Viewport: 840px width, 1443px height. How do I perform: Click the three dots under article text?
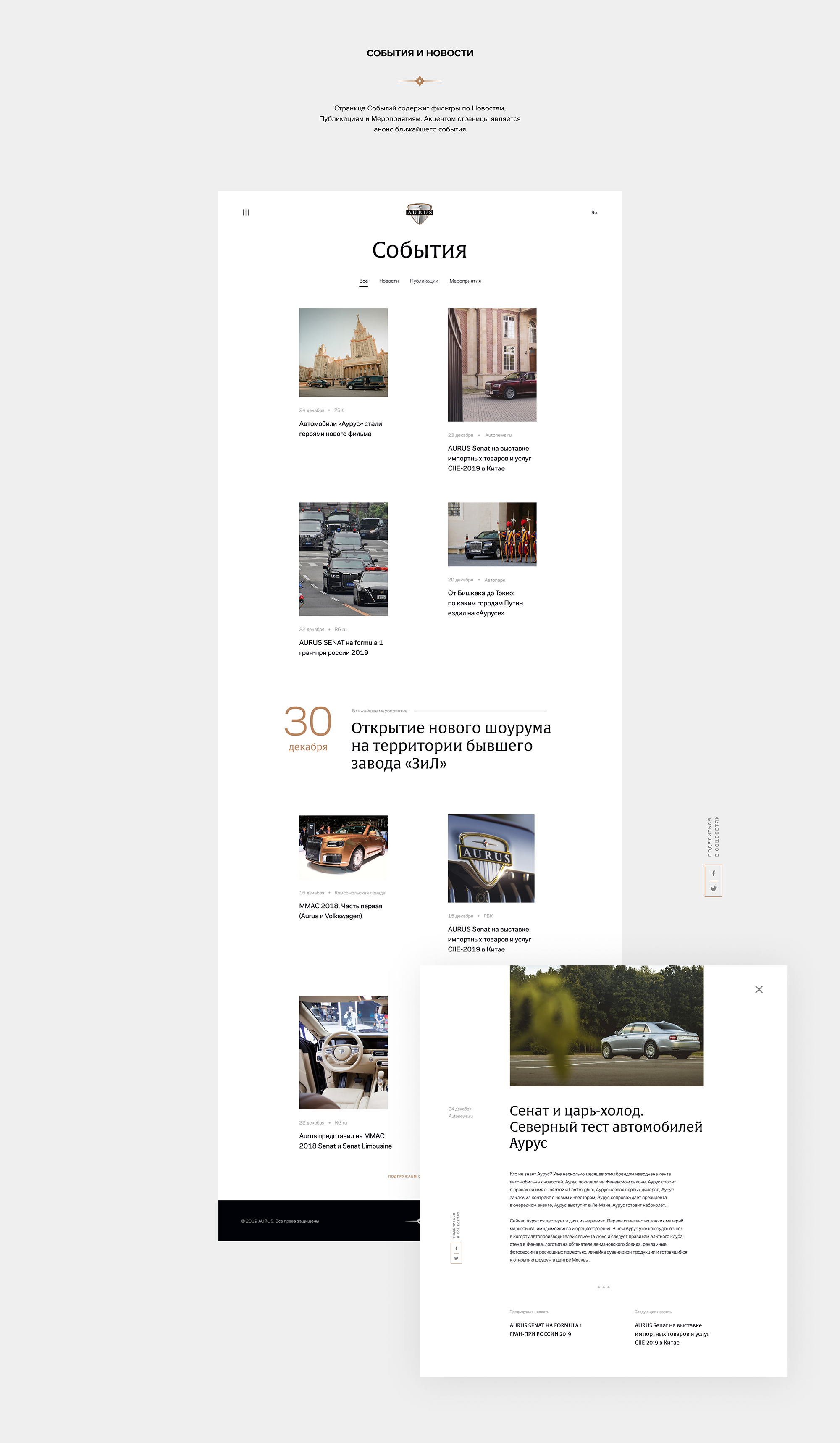604,1287
